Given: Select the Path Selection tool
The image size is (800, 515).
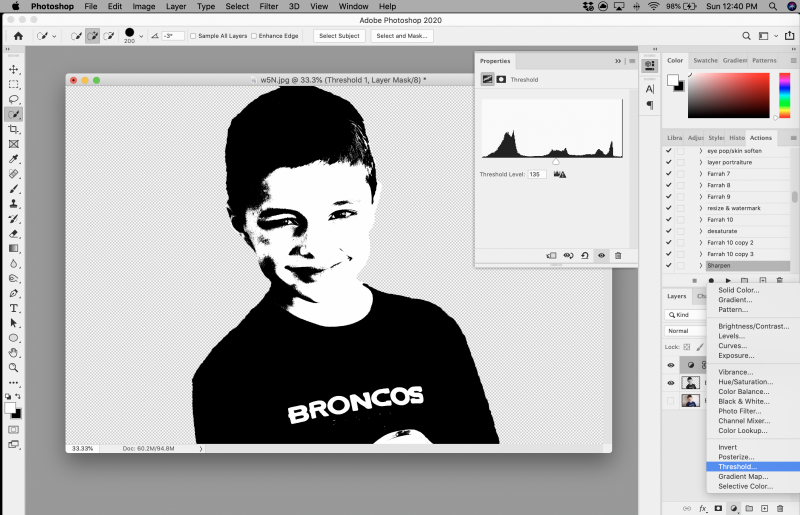Looking at the screenshot, I should click(14, 323).
